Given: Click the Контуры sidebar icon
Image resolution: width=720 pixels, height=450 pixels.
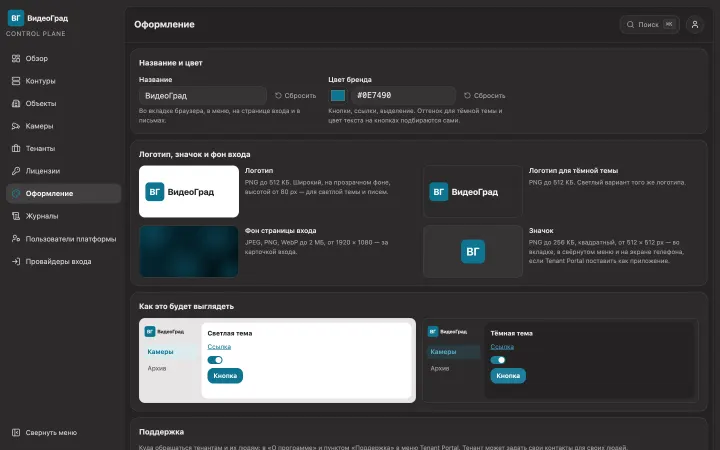Looking at the screenshot, I should coord(16,81).
